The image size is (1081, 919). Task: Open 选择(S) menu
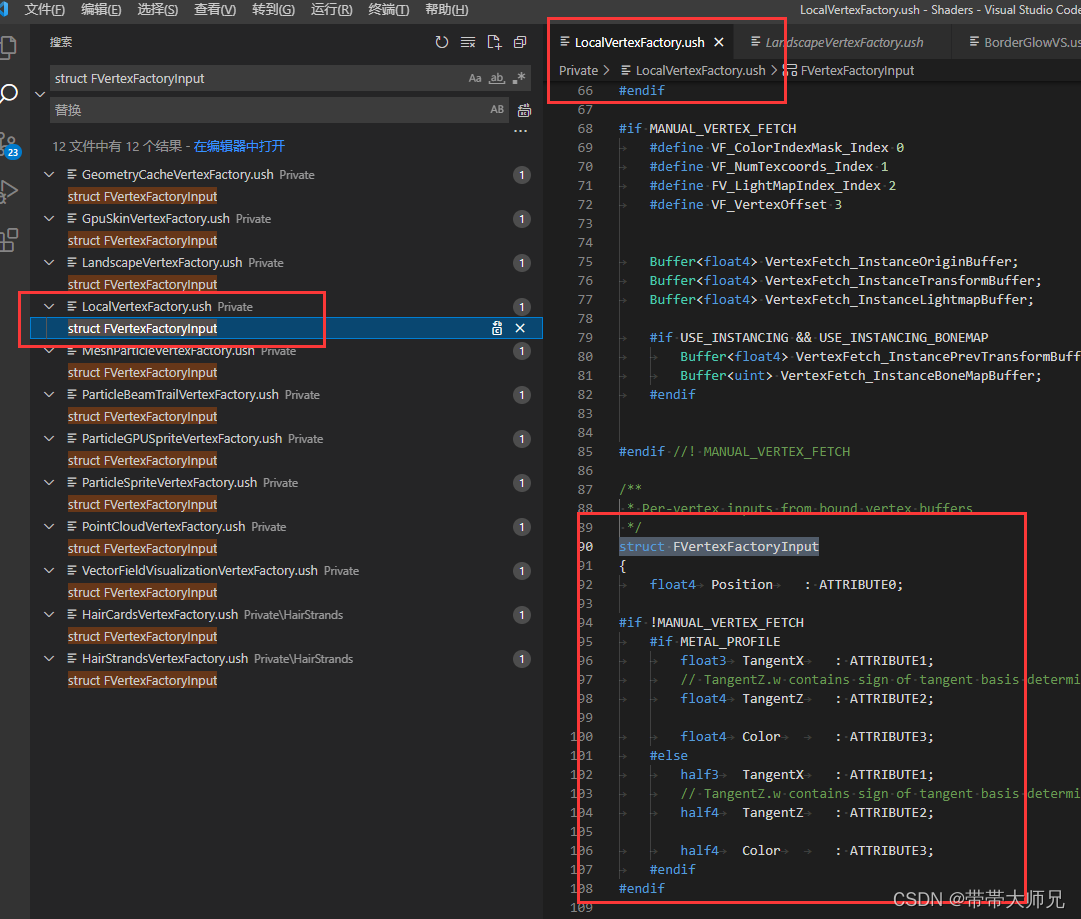click(x=158, y=10)
